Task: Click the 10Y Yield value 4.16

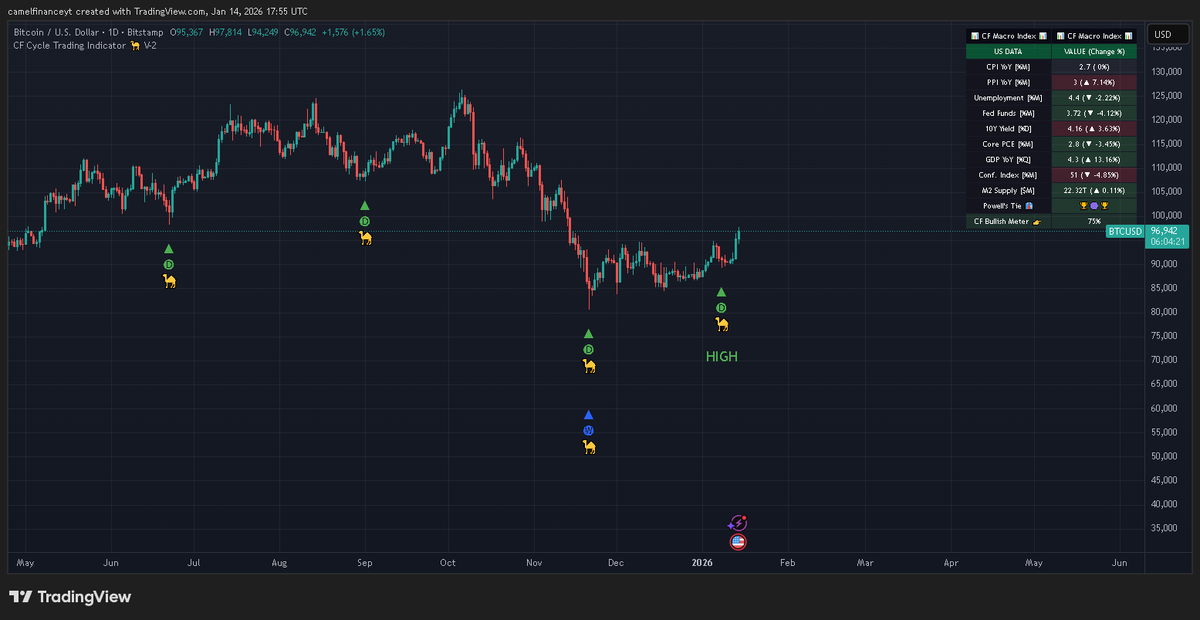Action: 1094,129
